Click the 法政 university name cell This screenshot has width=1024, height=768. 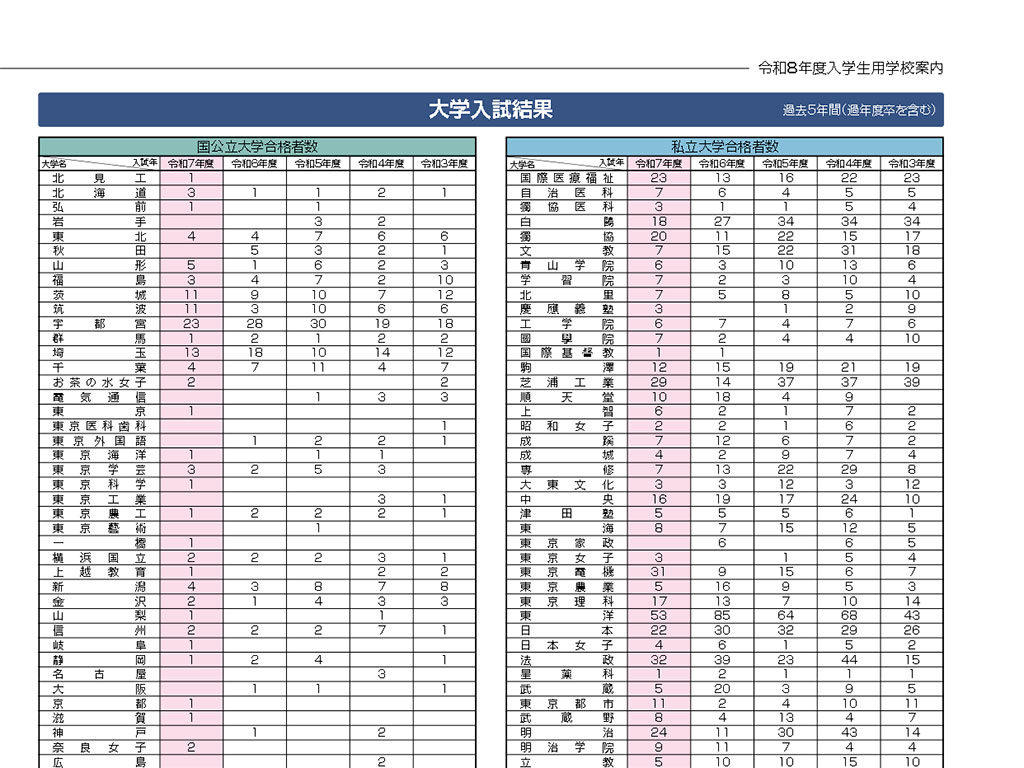(x=566, y=660)
